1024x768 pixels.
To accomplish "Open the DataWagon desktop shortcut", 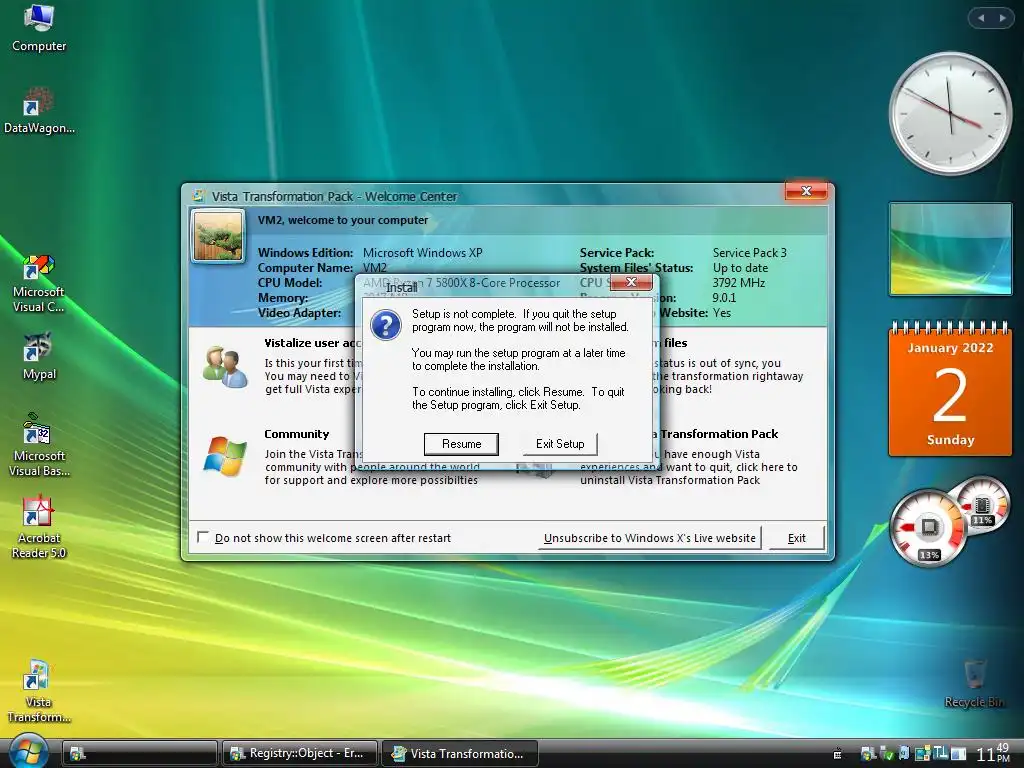I will [39, 111].
